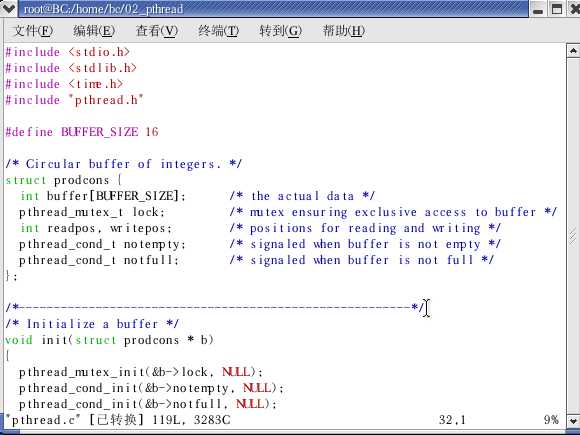Open the 编辑(E) menu
This screenshot has height=435, width=580.
point(94,31)
